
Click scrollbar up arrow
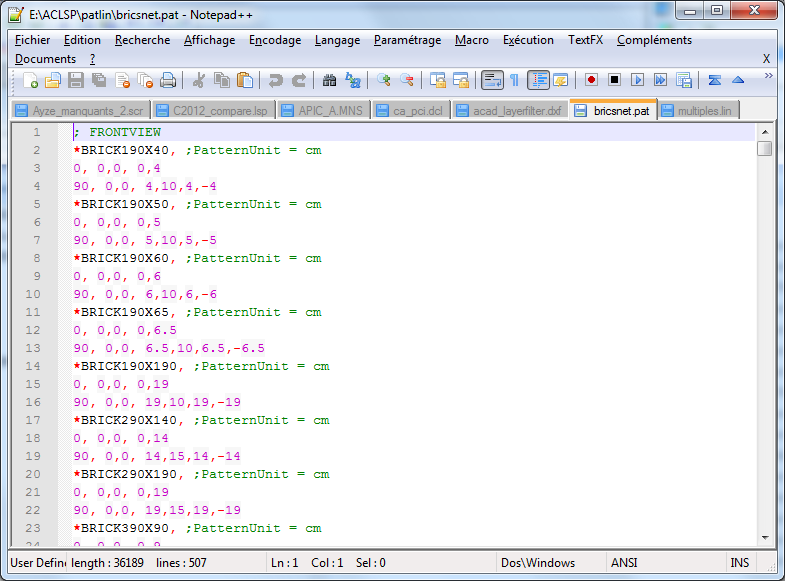coord(764,132)
